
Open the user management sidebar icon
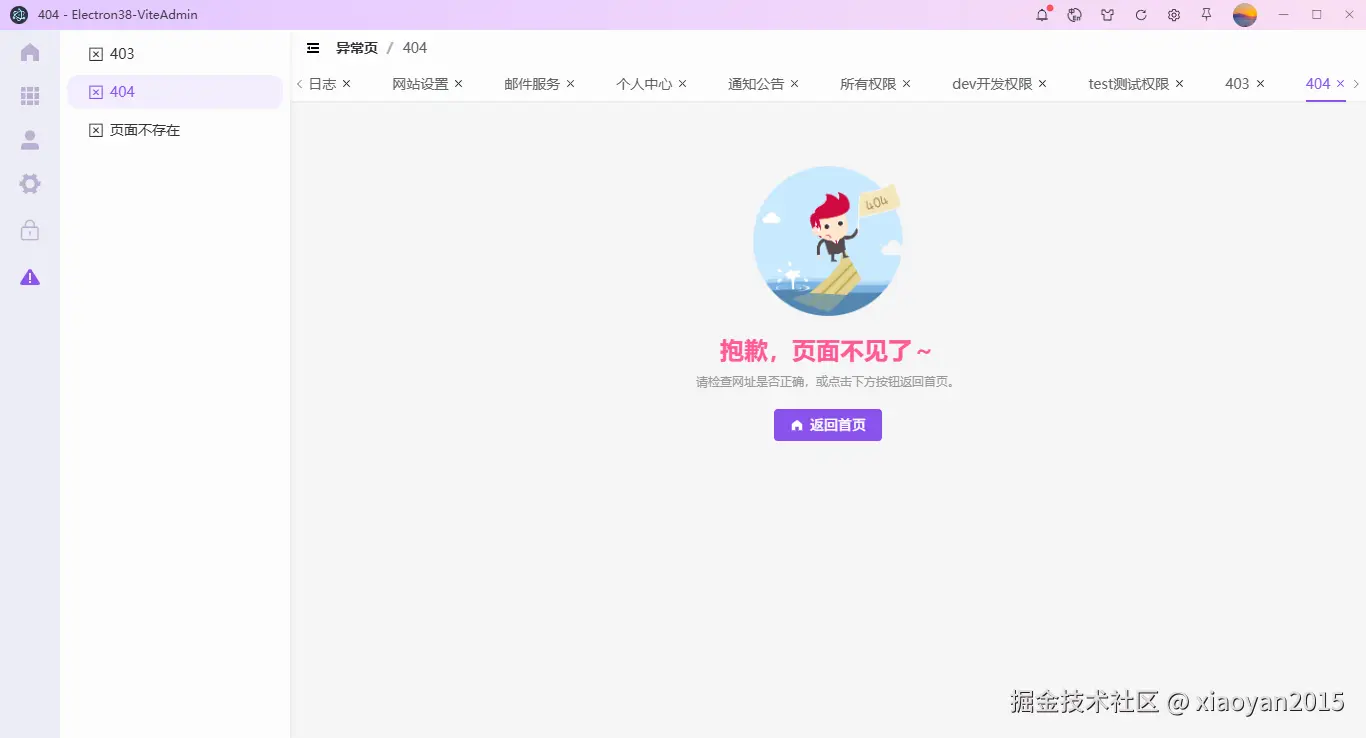click(x=29, y=139)
